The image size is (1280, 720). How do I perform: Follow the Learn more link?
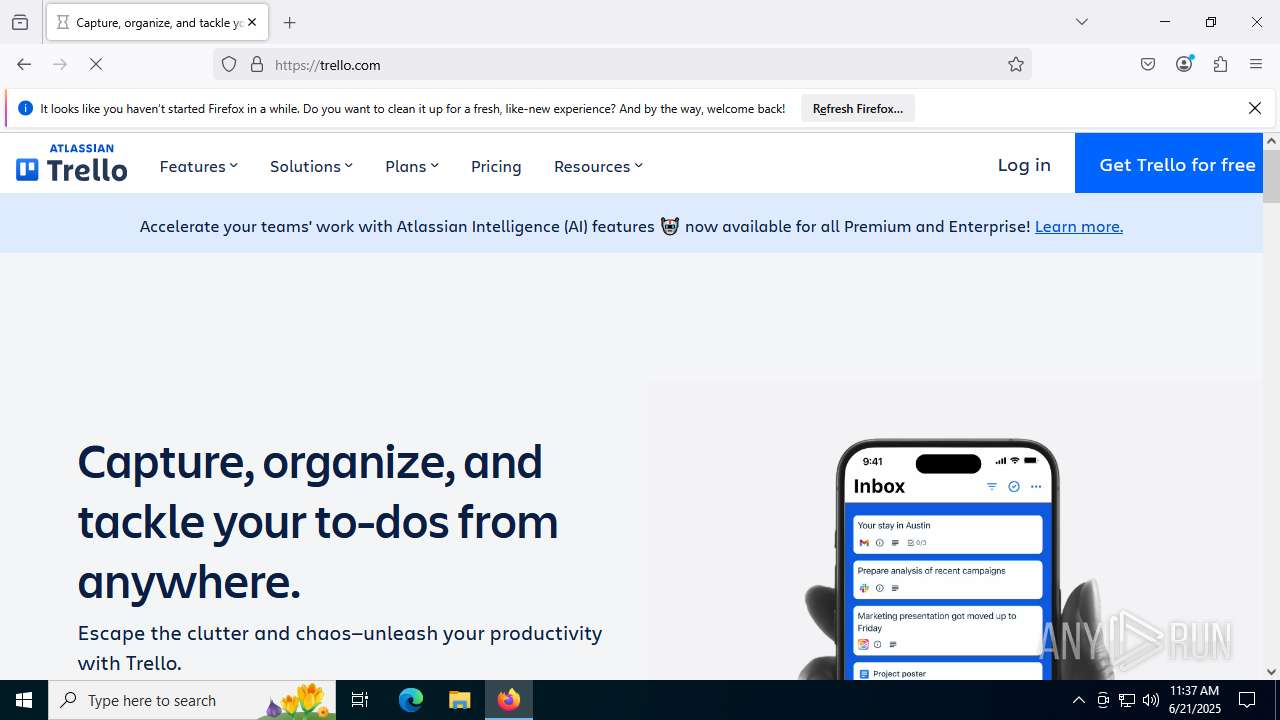click(x=1078, y=226)
